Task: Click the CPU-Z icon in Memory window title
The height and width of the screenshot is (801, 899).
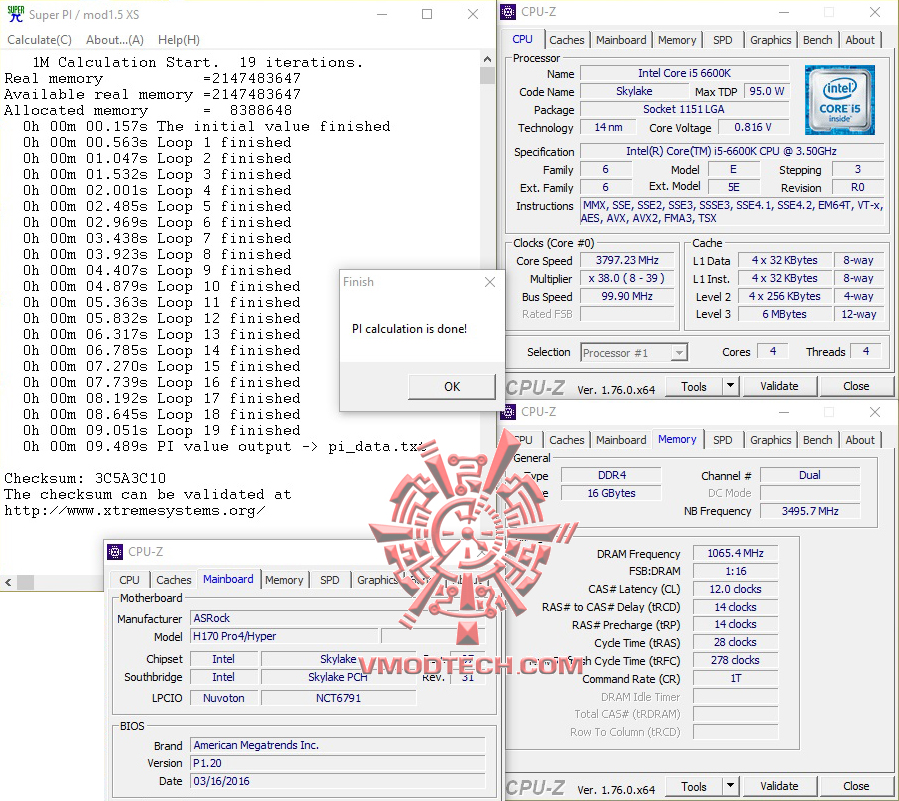Action: 508,411
